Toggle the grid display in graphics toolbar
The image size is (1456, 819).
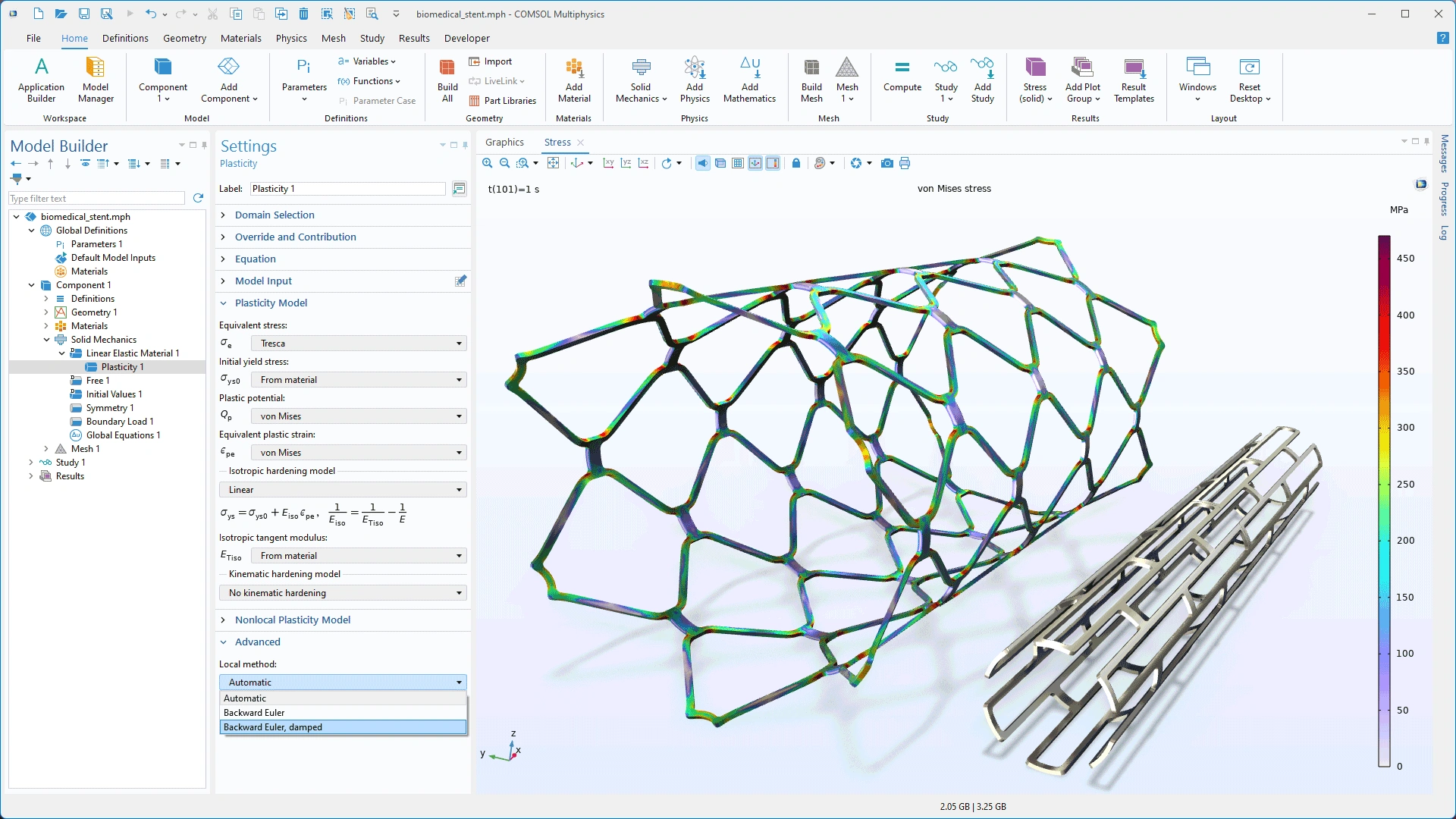(x=738, y=163)
